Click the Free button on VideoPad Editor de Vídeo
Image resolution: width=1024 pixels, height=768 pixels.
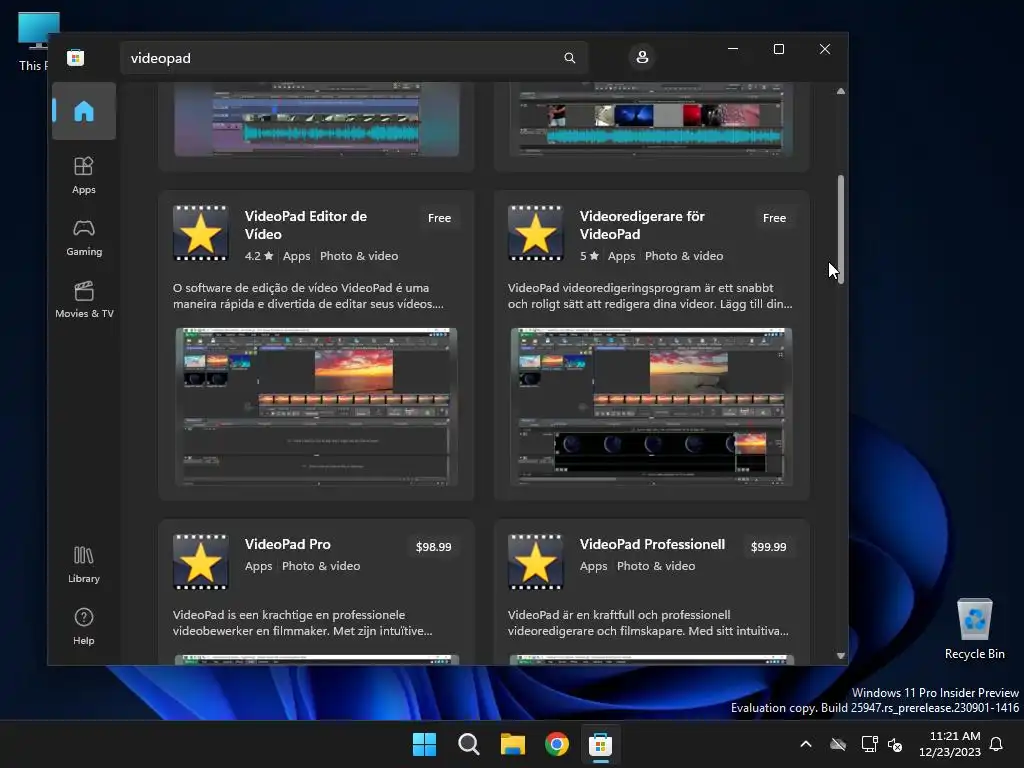440,218
